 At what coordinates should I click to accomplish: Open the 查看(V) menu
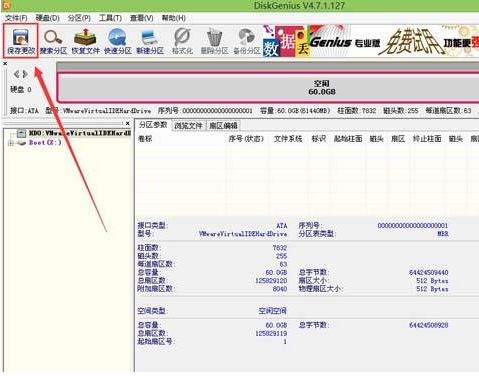coord(142,18)
